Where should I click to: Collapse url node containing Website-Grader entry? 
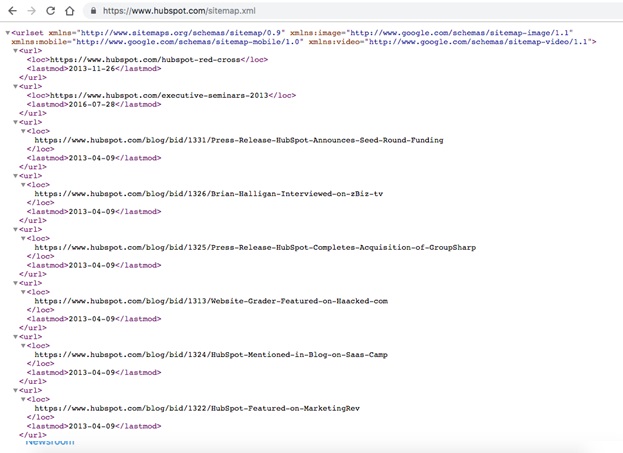pyautogui.click(x=15, y=283)
